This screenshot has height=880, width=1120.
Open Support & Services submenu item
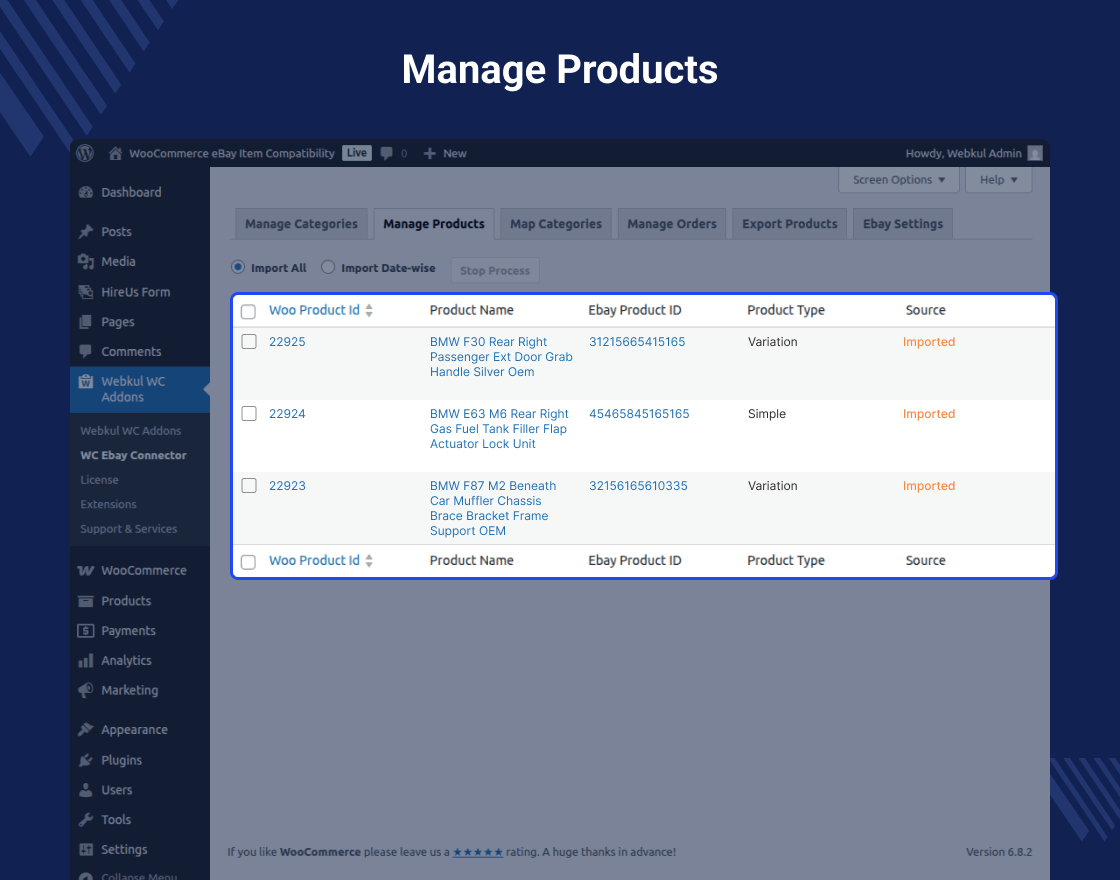[x=129, y=529]
